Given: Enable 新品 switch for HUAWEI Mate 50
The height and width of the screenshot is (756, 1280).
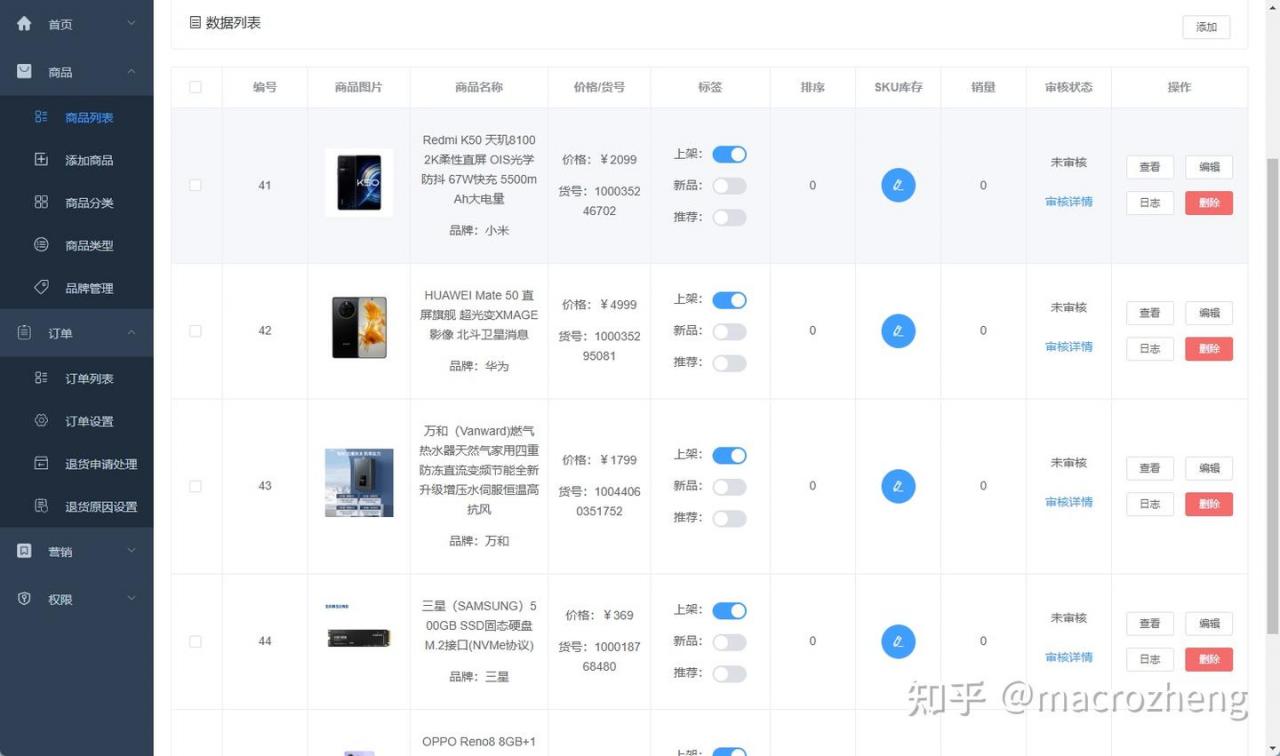Looking at the screenshot, I should [729, 331].
